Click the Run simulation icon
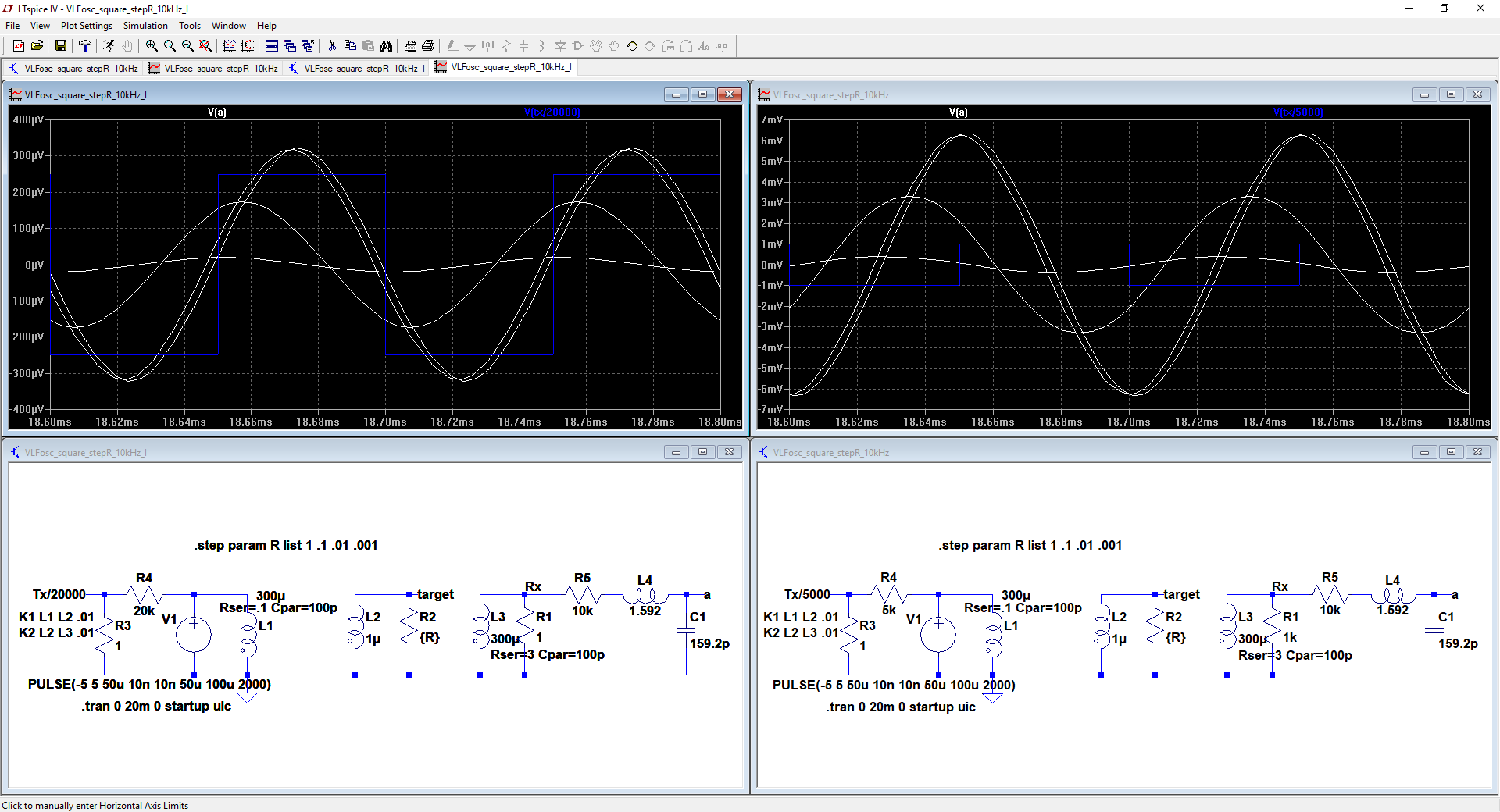 coord(109,46)
